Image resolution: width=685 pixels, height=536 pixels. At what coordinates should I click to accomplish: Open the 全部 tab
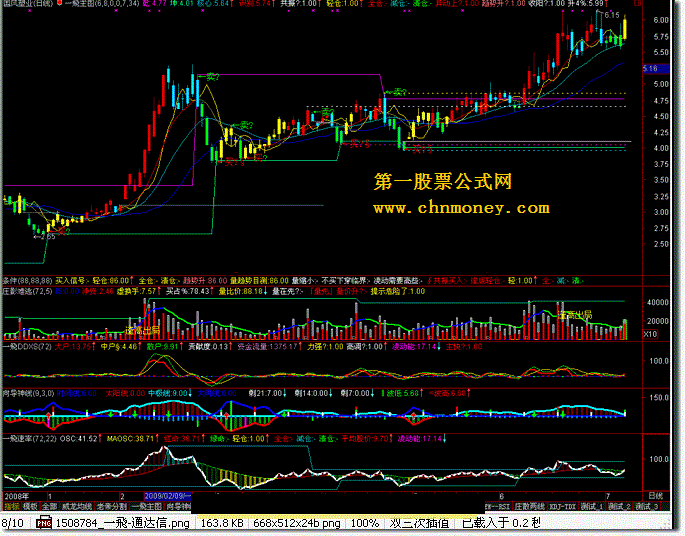point(49,507)
